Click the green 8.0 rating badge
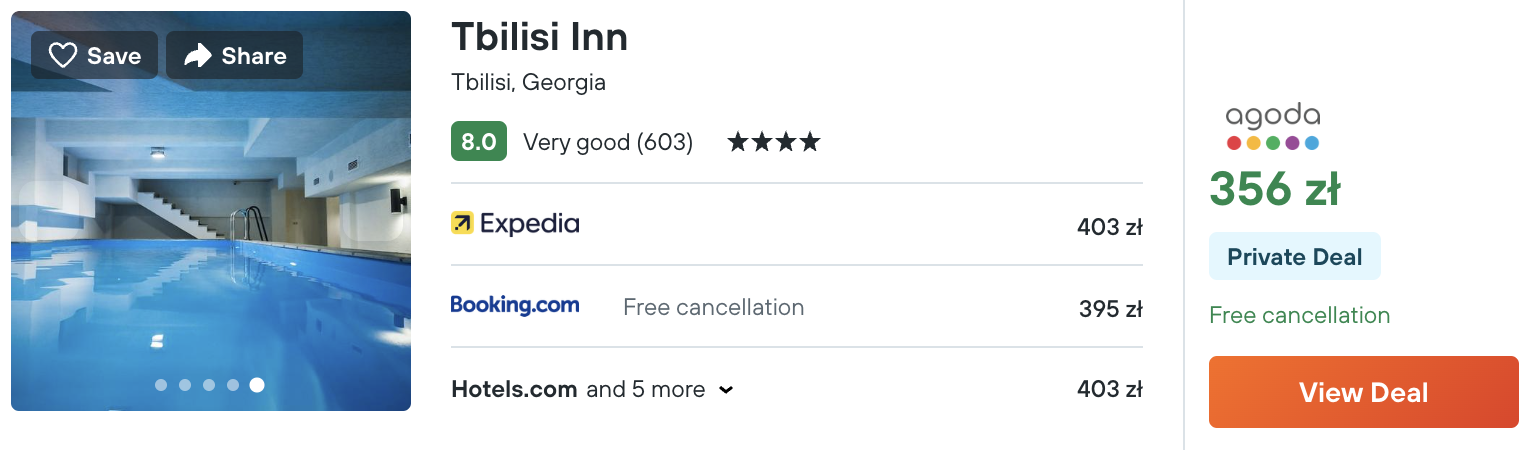The height and width of the screenshot is (450, 1534). click(x=479, y=142)
